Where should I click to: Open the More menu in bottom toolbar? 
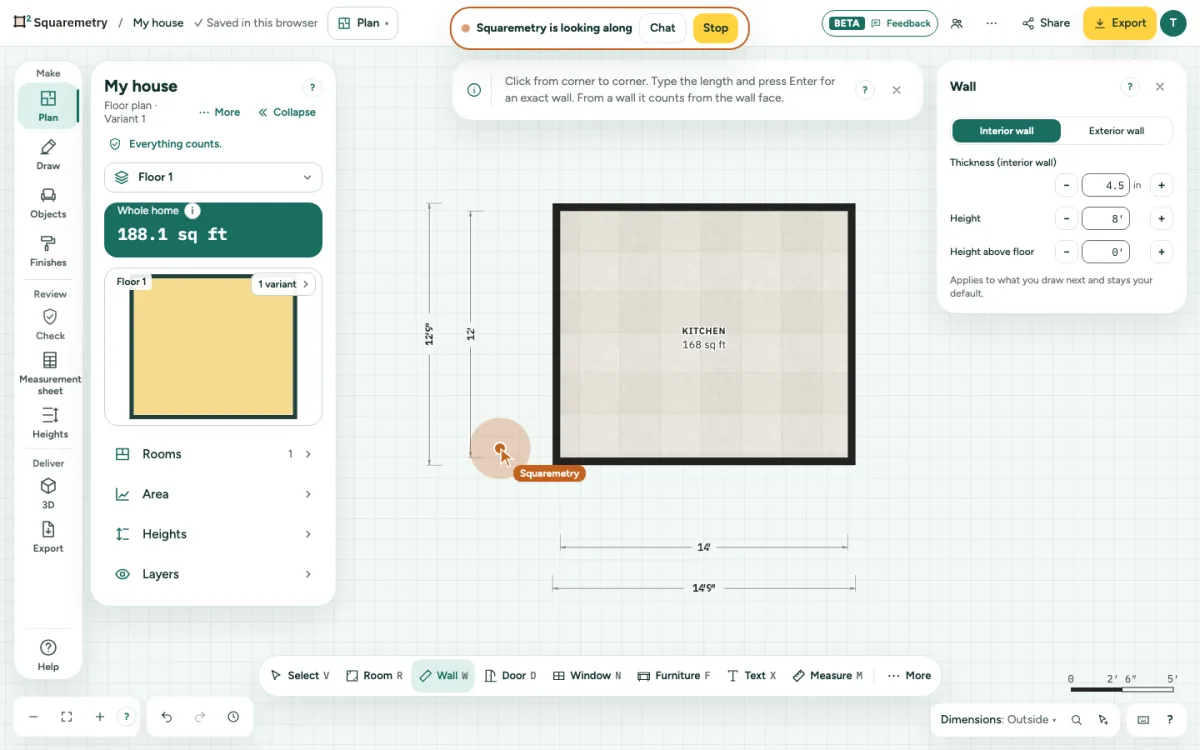[x=909, y=676]
